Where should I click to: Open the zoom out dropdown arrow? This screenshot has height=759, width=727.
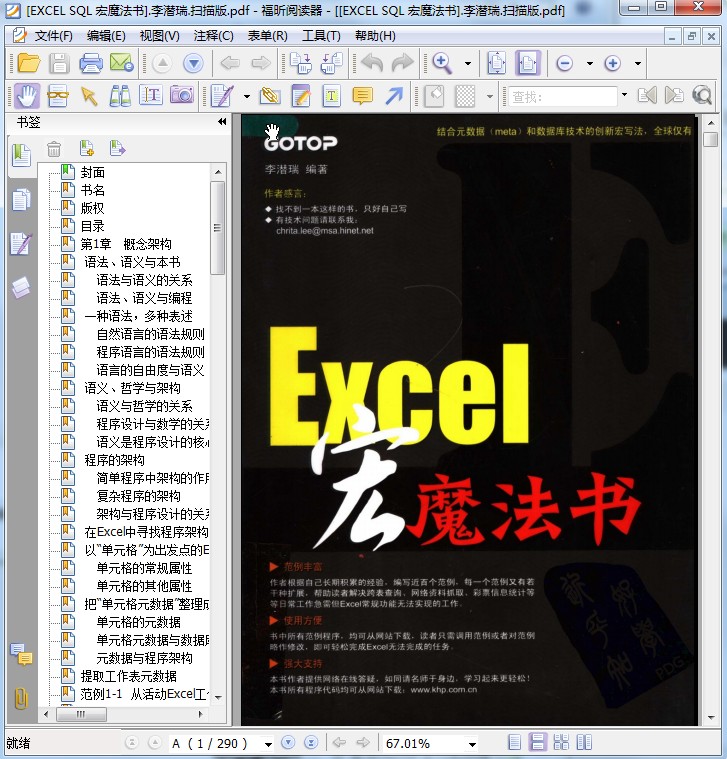click(x=589, y=63)
